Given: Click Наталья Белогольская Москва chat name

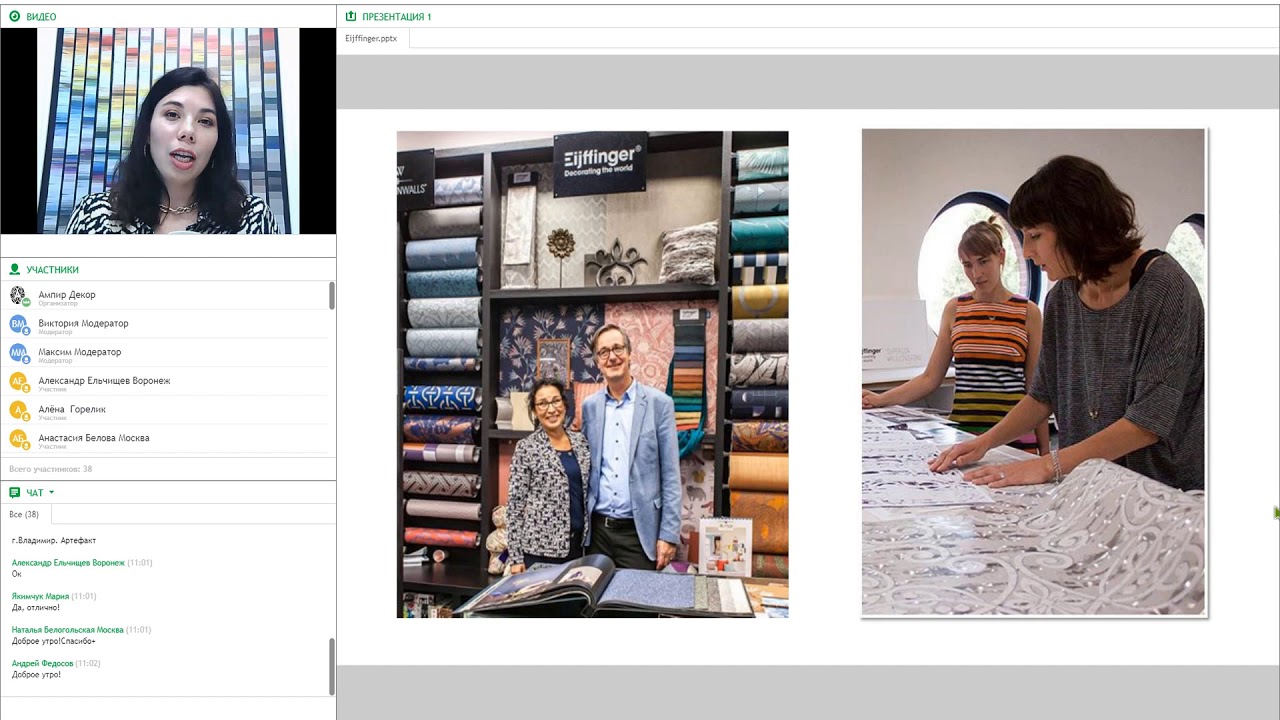Looking at the screenshot, I should pyautogui.click(x=68, y=630).
